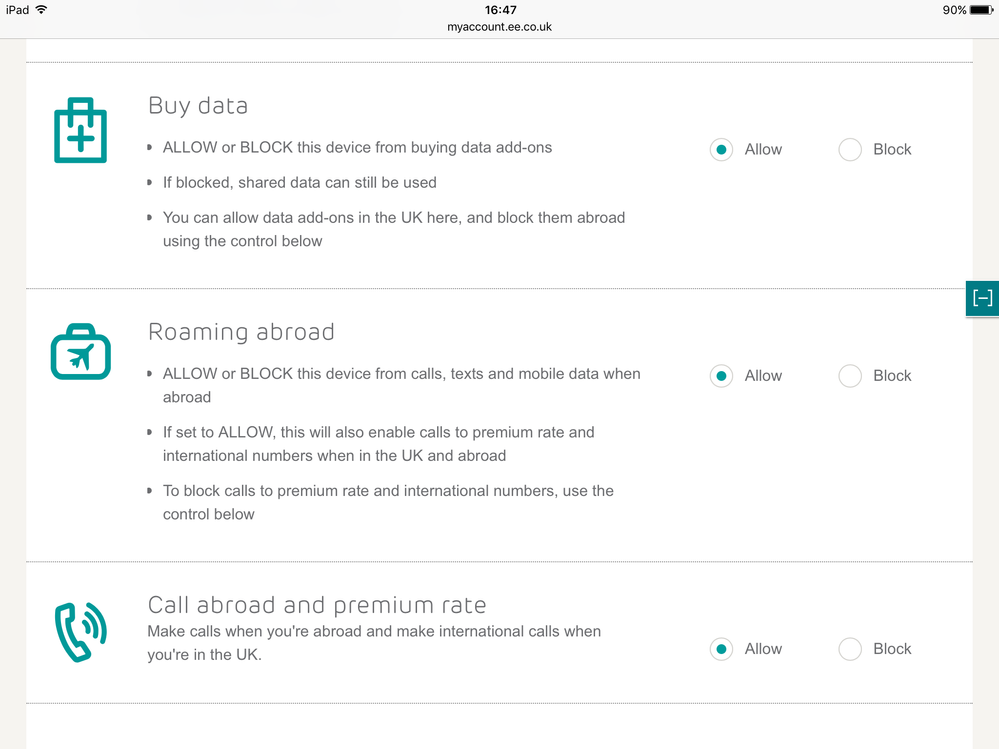Click the Buy data medical bag icon
The height and width of the screenshot is (749, 999).
pos(80,131)
